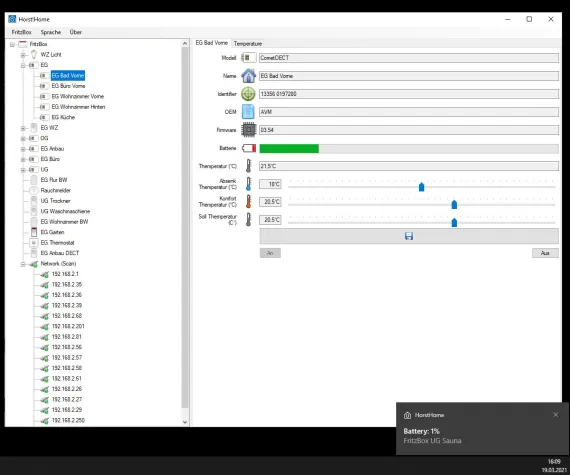Image resolution: width=570 pixels, height=475 pixels.
Task: Click the chip icon beside Firmware
Action: [249, 130]
